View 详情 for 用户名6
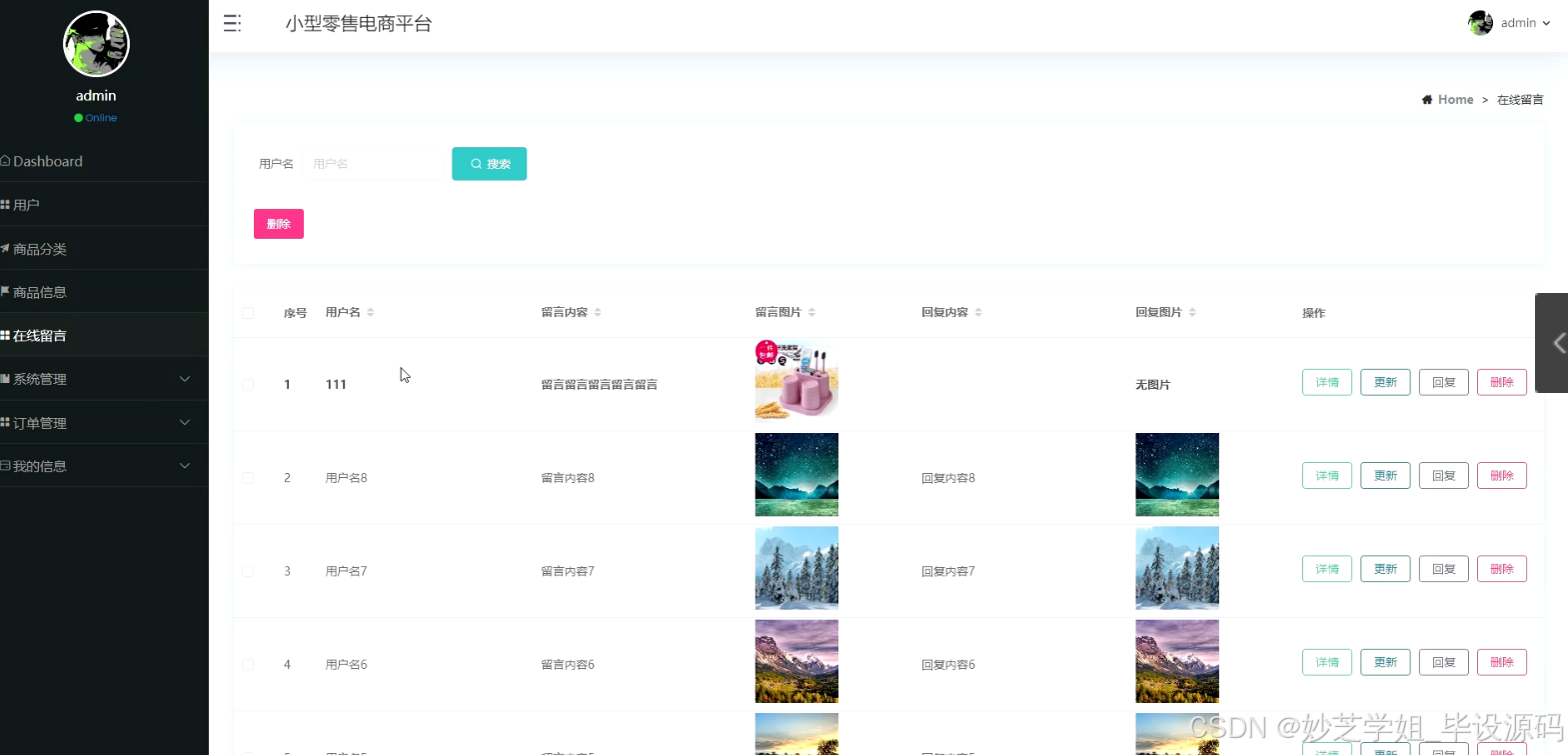The height and width of the screenshot is (755, 1568). pyautogui.click(x=1327, y=662)
